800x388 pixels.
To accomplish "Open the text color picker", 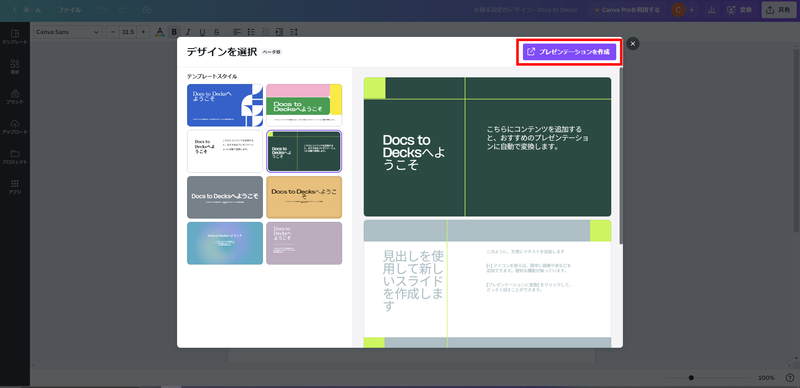I will coord(160,32).
